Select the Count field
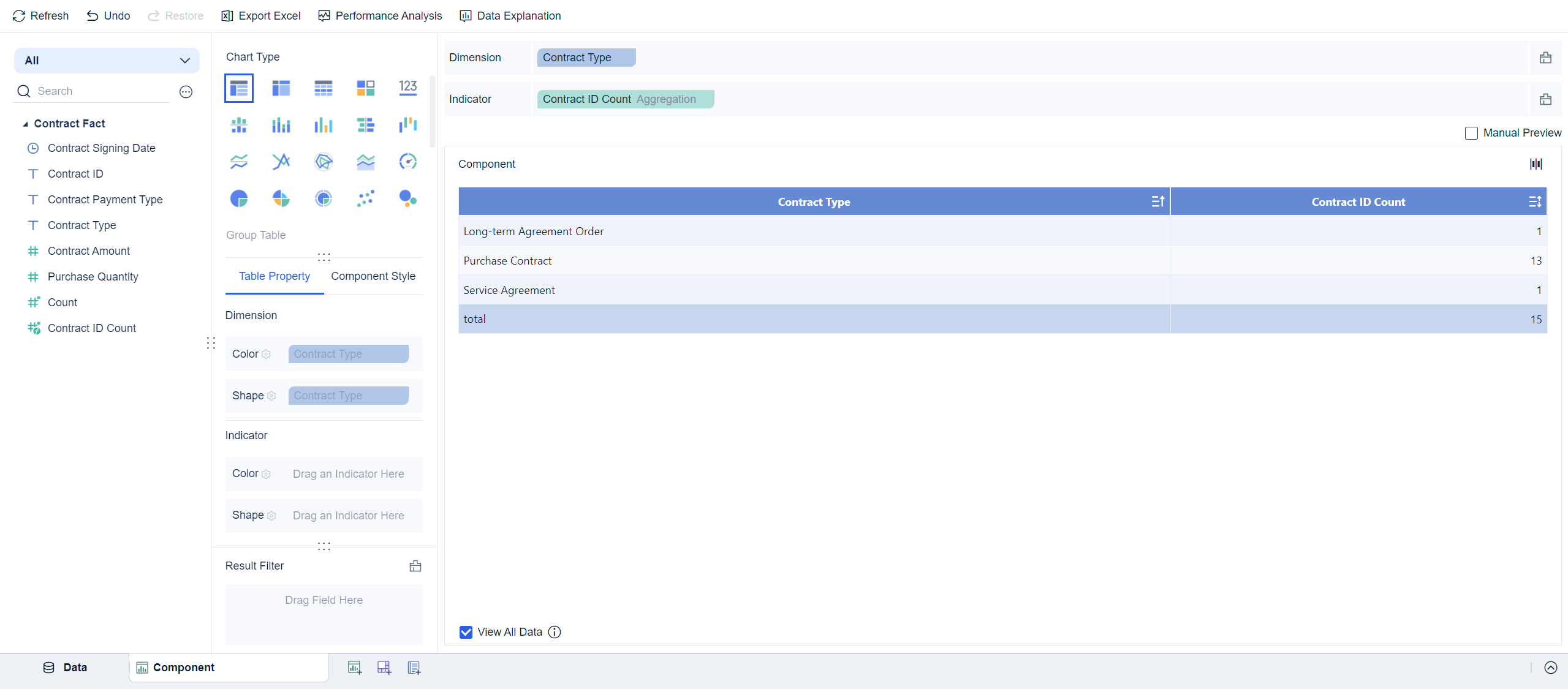This screenshot has height=689, width=1568. click(62, 303)
